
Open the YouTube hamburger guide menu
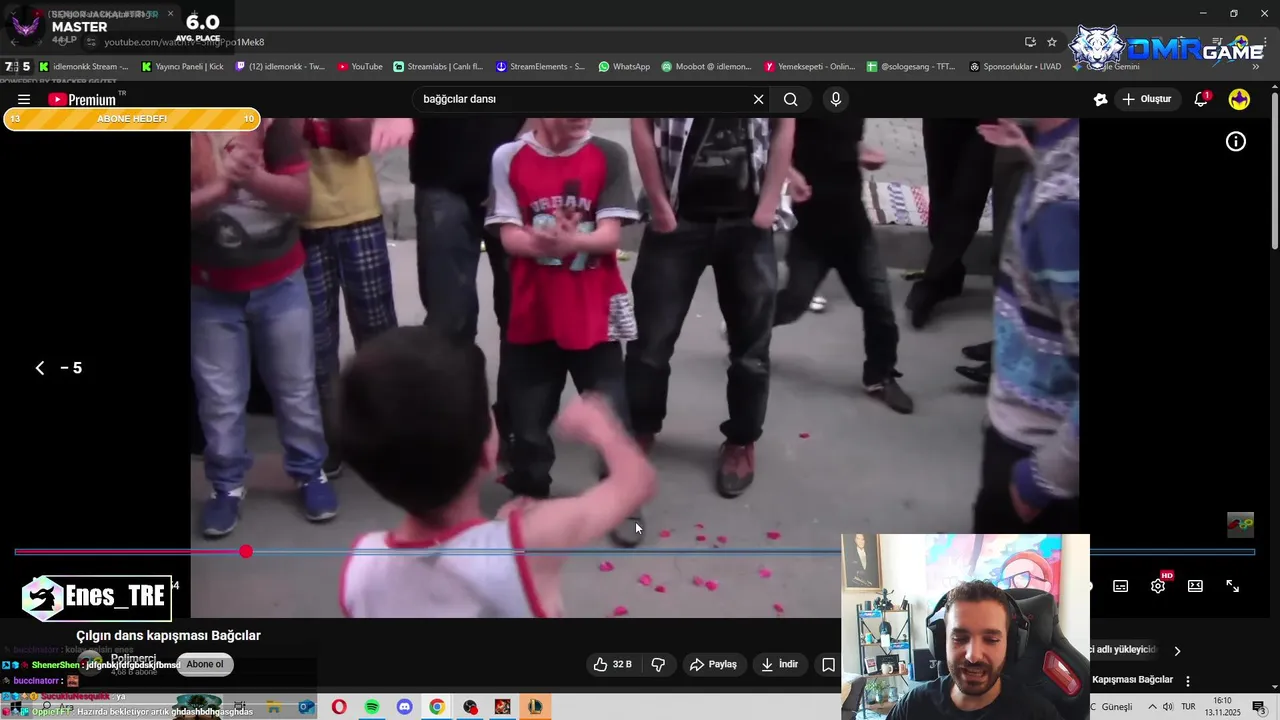tap(24, 99)
